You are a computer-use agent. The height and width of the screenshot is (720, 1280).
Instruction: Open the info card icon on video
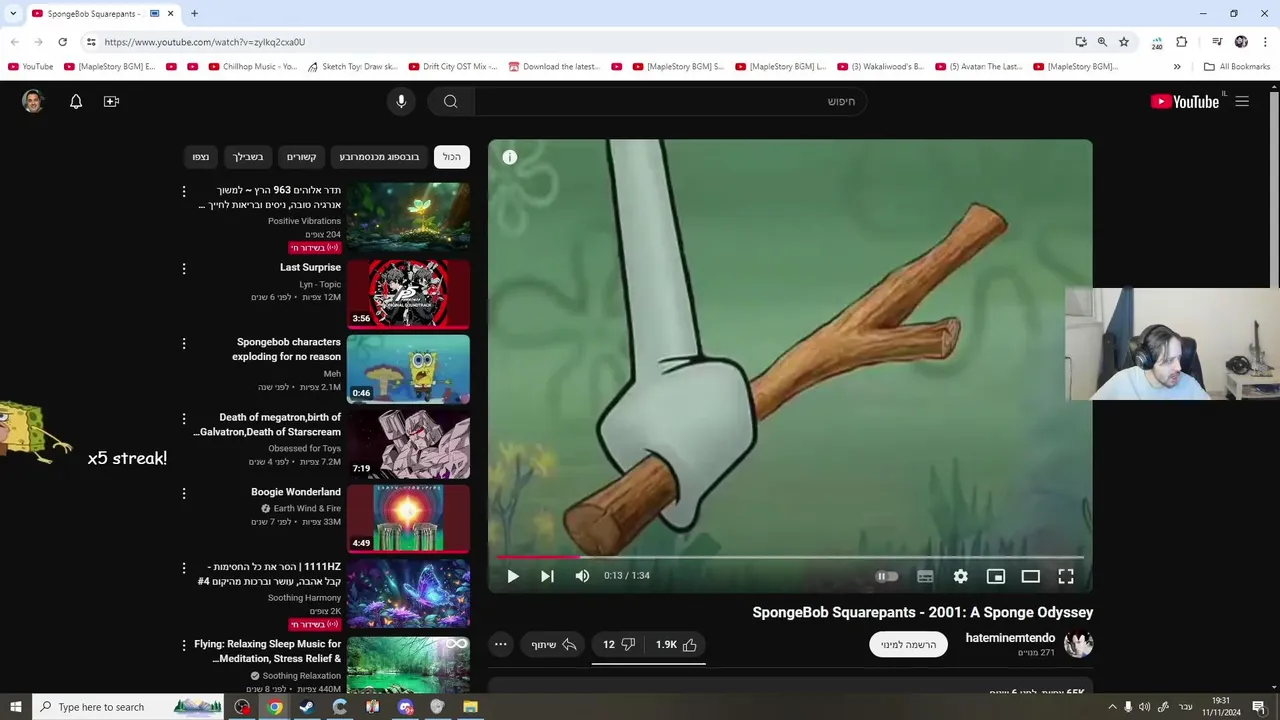509,157
